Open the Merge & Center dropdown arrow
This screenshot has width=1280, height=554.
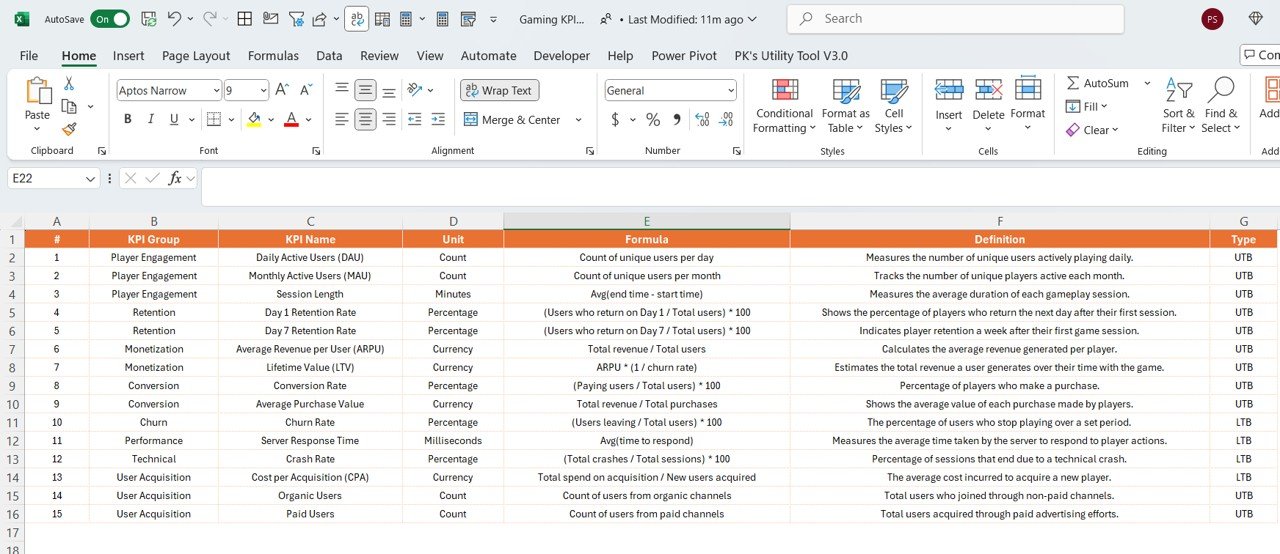coord(578,120)
